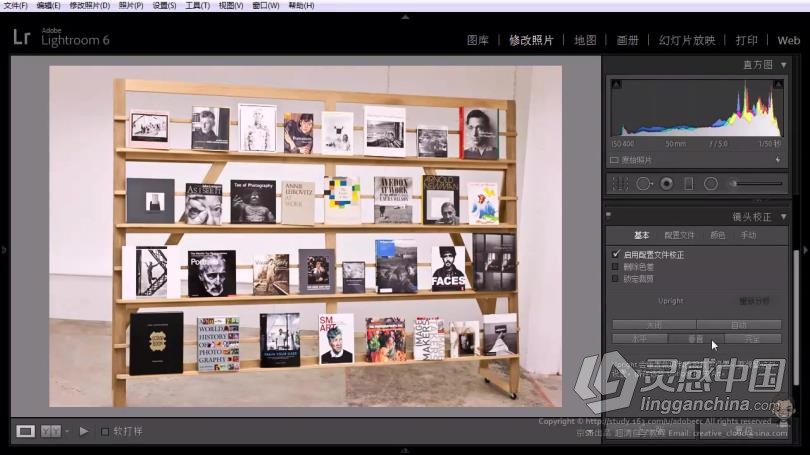Hide the top module picker panel arrow

[x=405, y=17]
